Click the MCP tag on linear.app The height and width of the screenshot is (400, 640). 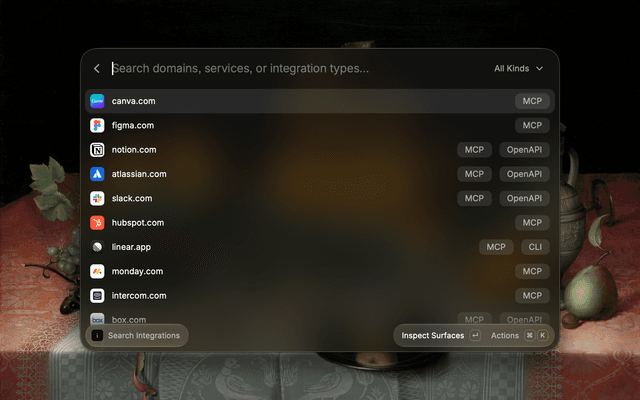[x=496, y=247]
